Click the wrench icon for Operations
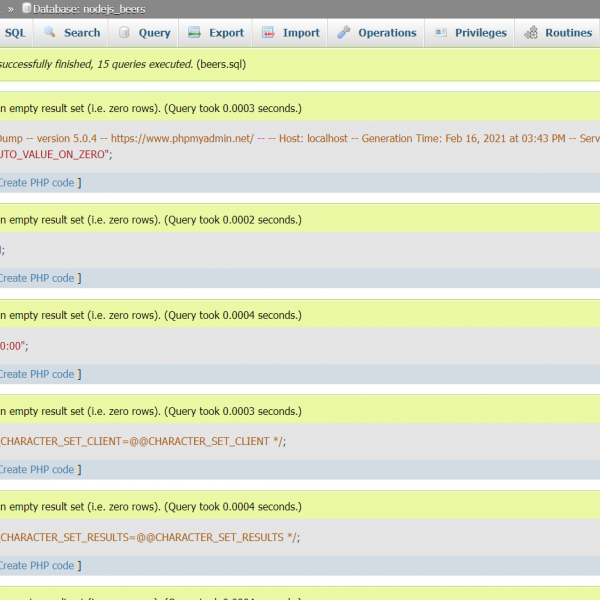 (344, 32)
